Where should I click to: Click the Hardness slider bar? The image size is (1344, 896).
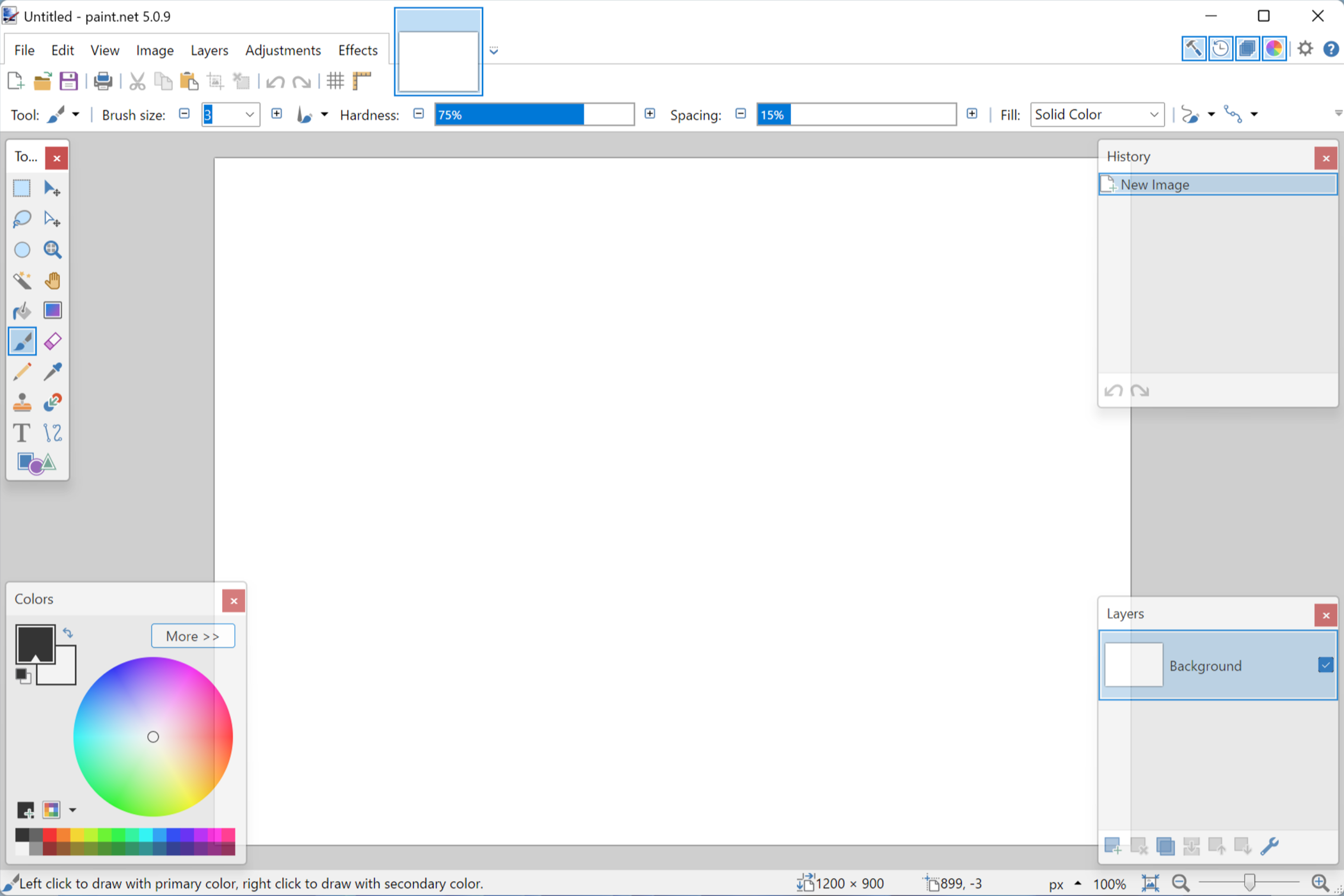click(x=534, y=115)
